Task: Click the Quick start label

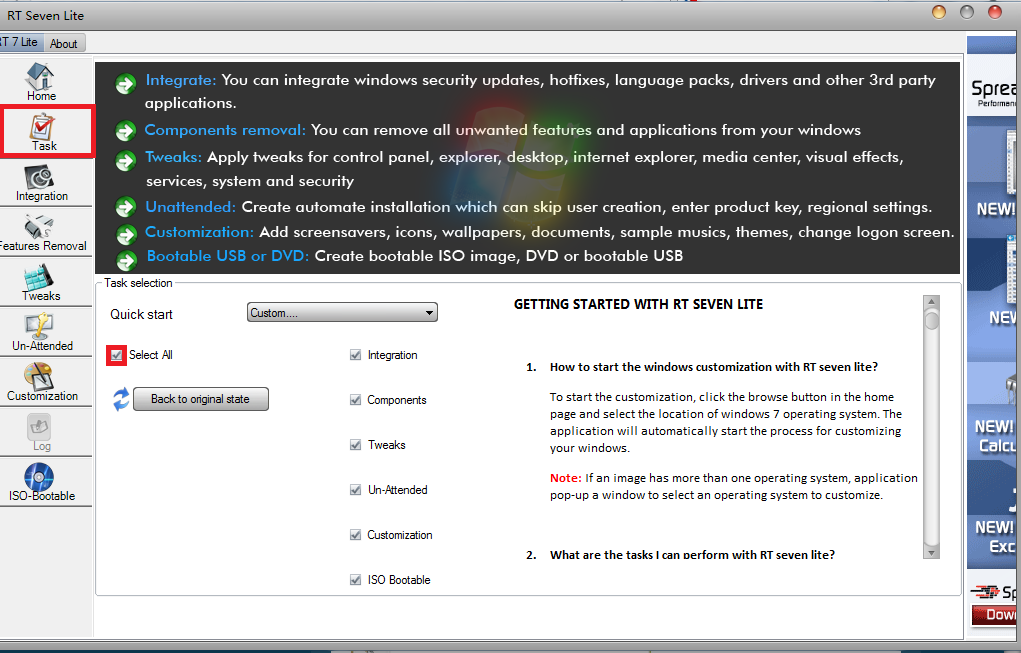Action: coord(141,314)
